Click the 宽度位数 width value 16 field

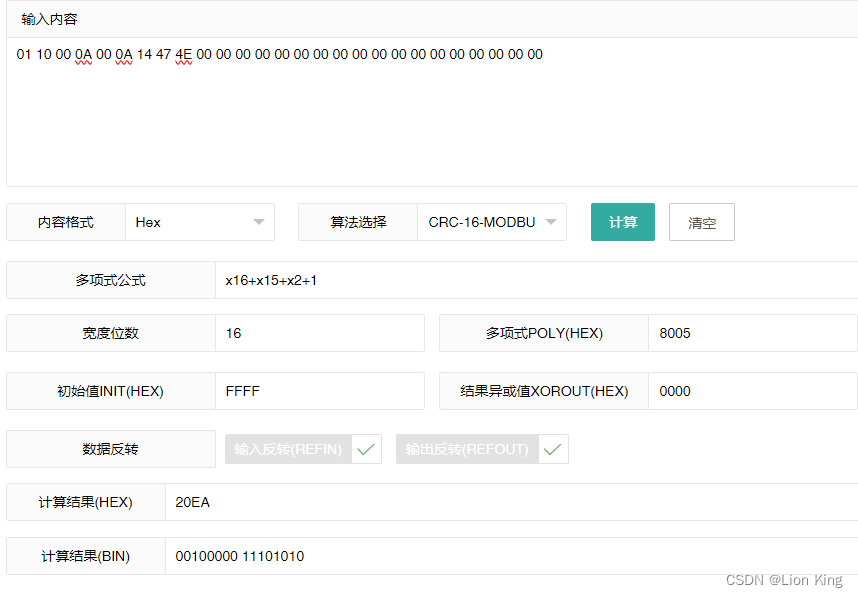[x=320, y=333]
